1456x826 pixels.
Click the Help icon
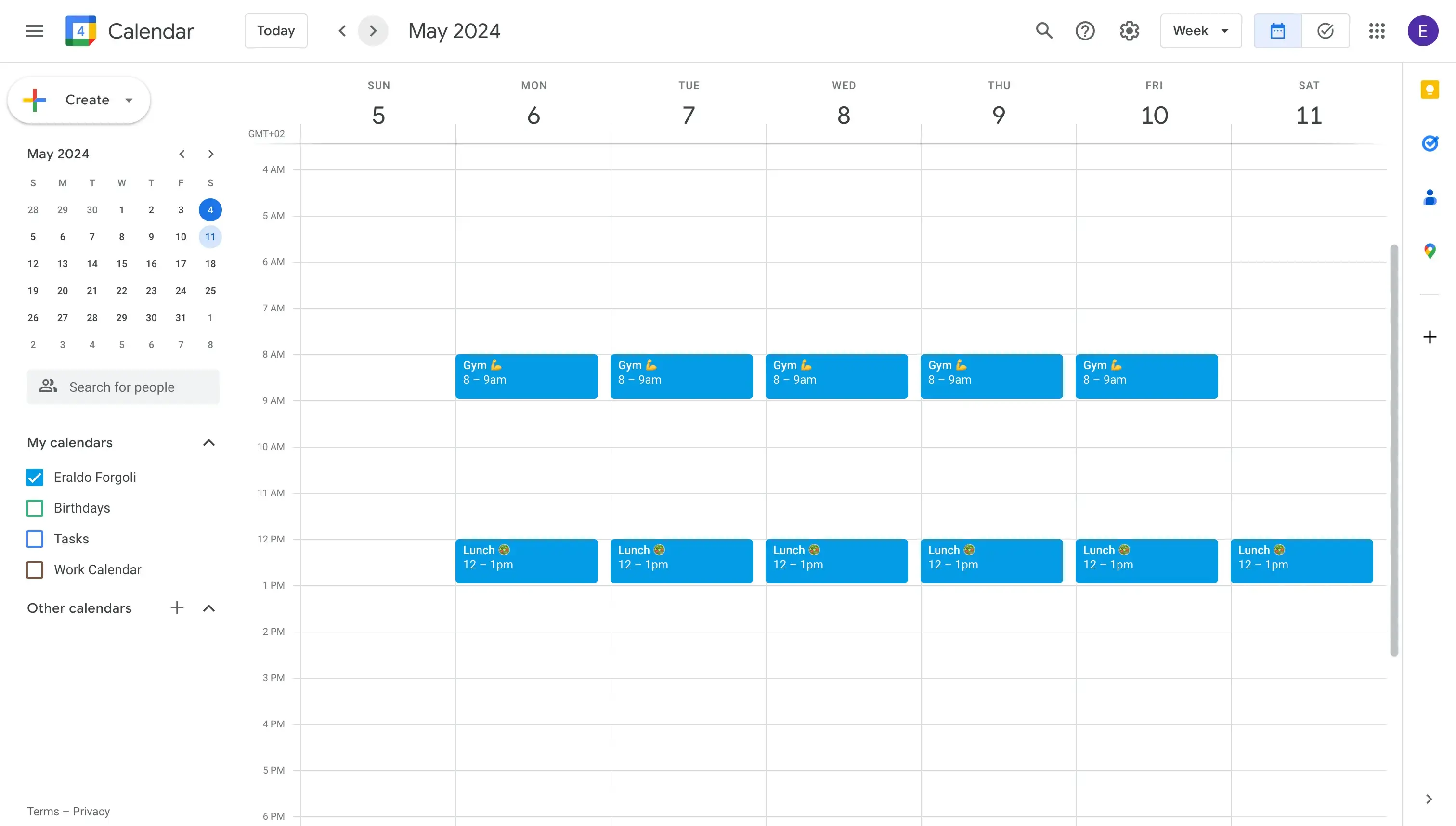(1086, 30)
